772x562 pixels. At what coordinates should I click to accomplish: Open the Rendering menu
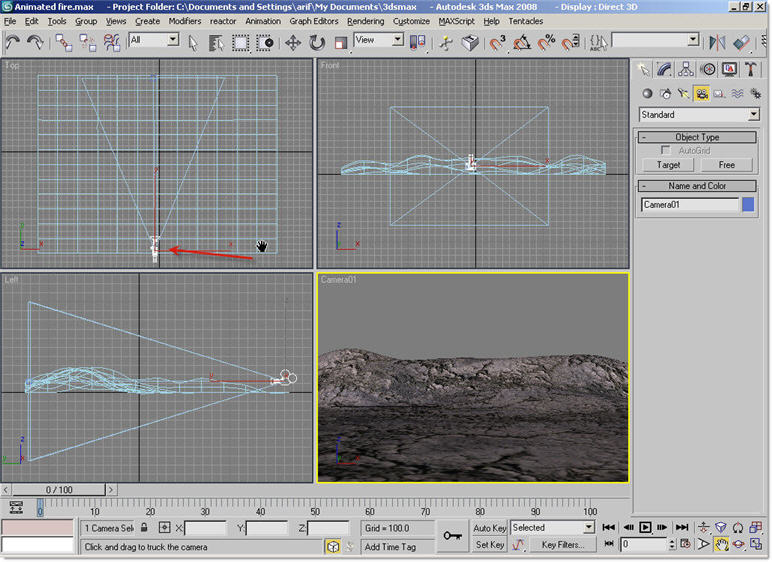pos(365,21)
